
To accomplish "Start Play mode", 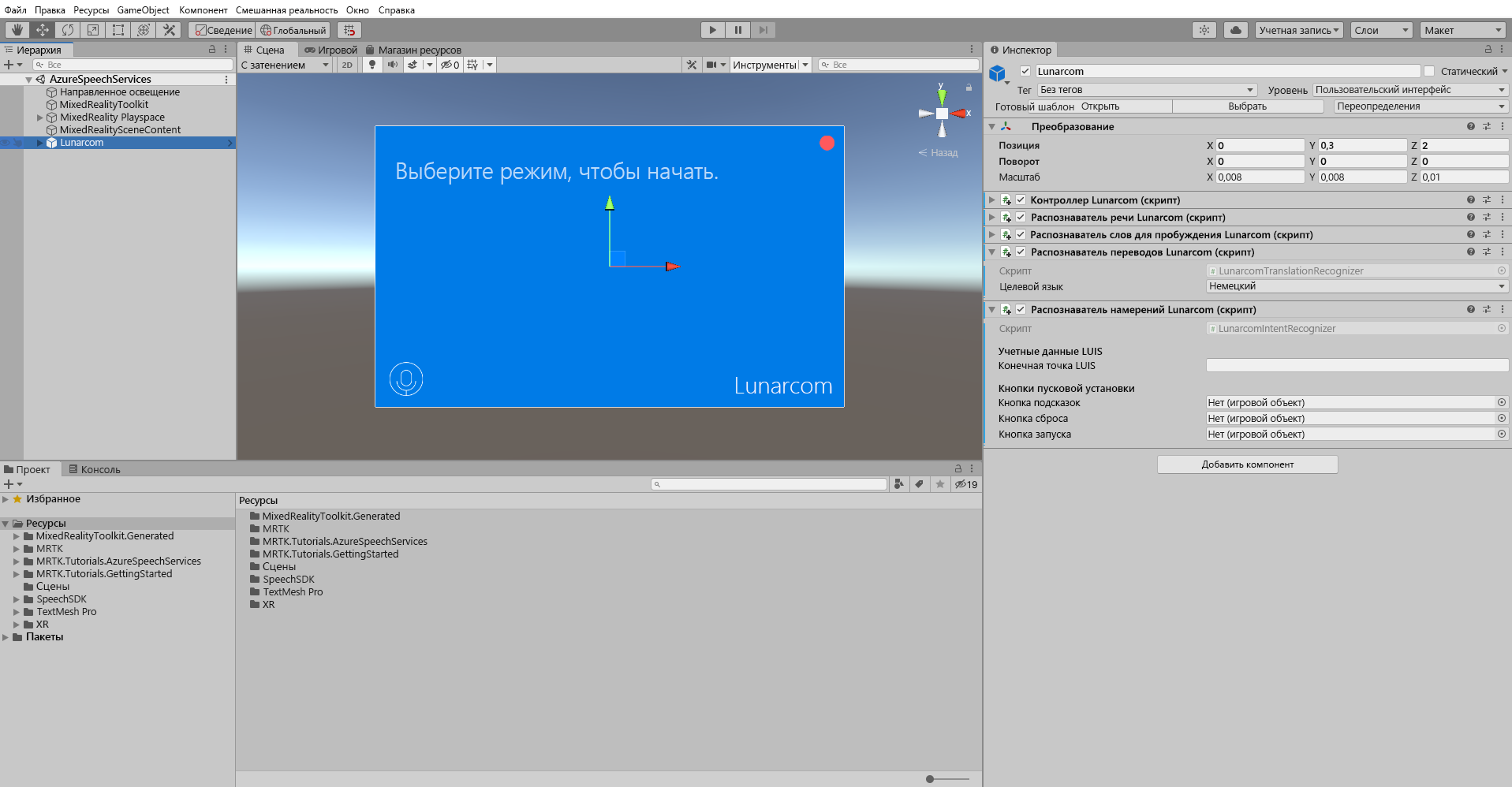I will click(713, 30).
